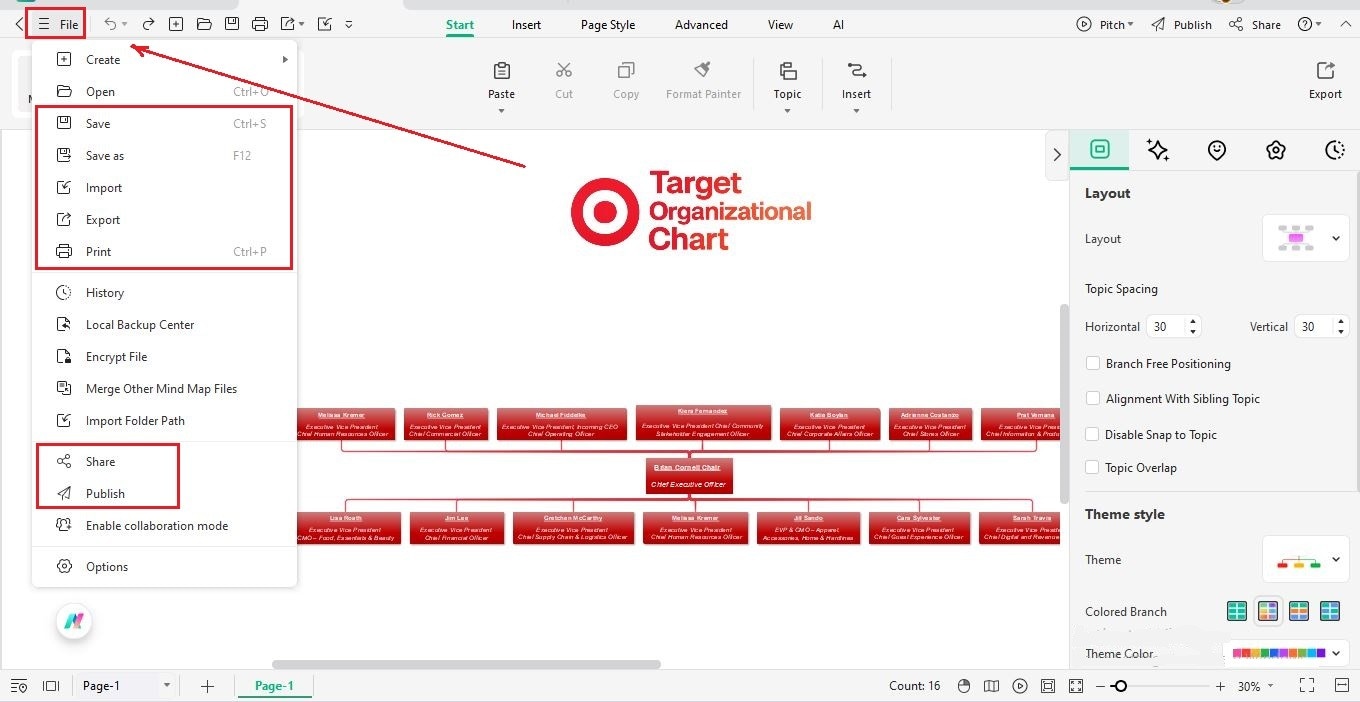Screen dimensions: 1360x702
Task: Click the Publish button in header
Action: coord(1182,25)
